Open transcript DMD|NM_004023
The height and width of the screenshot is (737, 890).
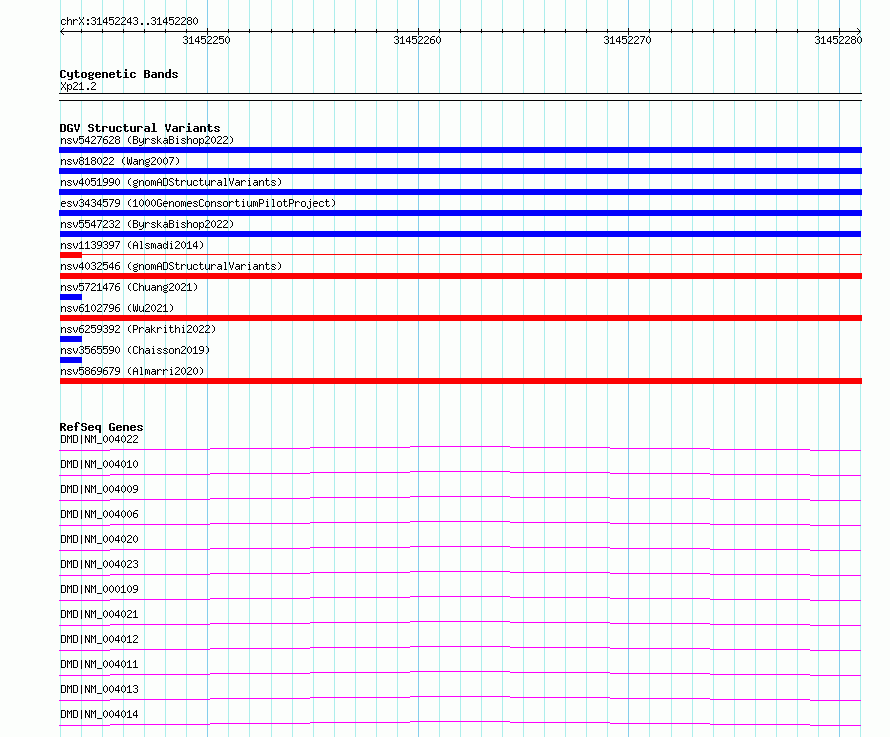coord(99,564)
